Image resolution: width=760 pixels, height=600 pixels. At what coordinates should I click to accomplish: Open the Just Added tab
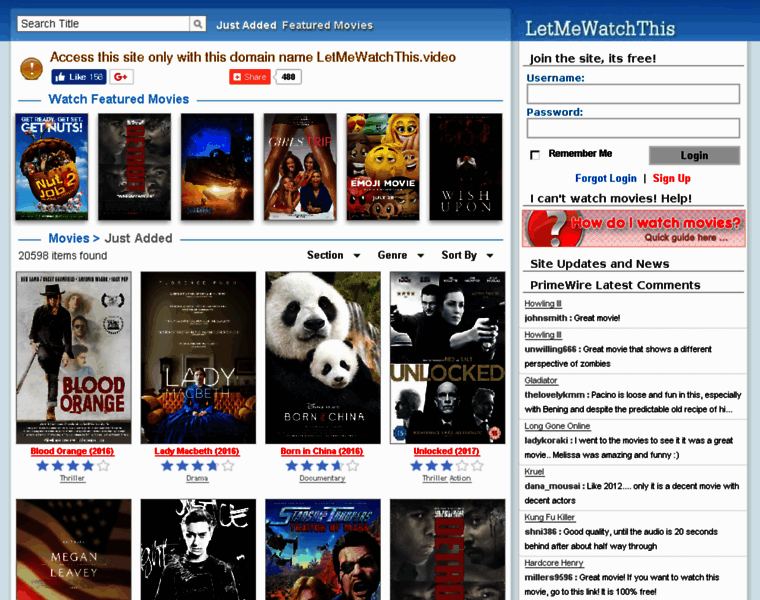246,25
